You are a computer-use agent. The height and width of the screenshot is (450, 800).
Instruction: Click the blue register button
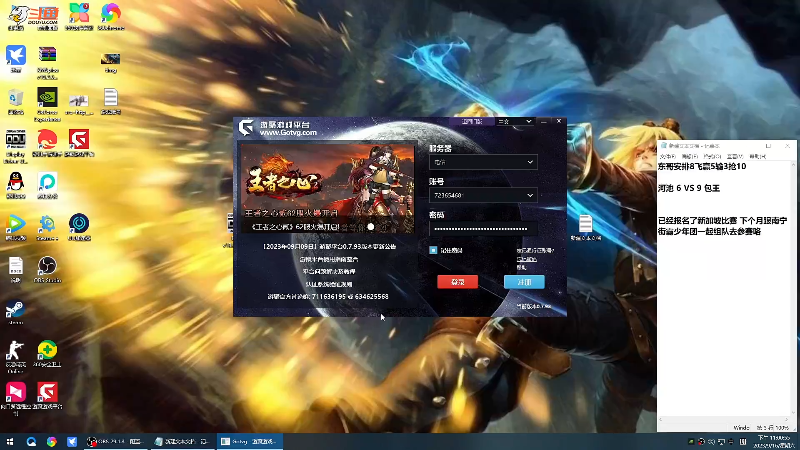pos(524,282)
